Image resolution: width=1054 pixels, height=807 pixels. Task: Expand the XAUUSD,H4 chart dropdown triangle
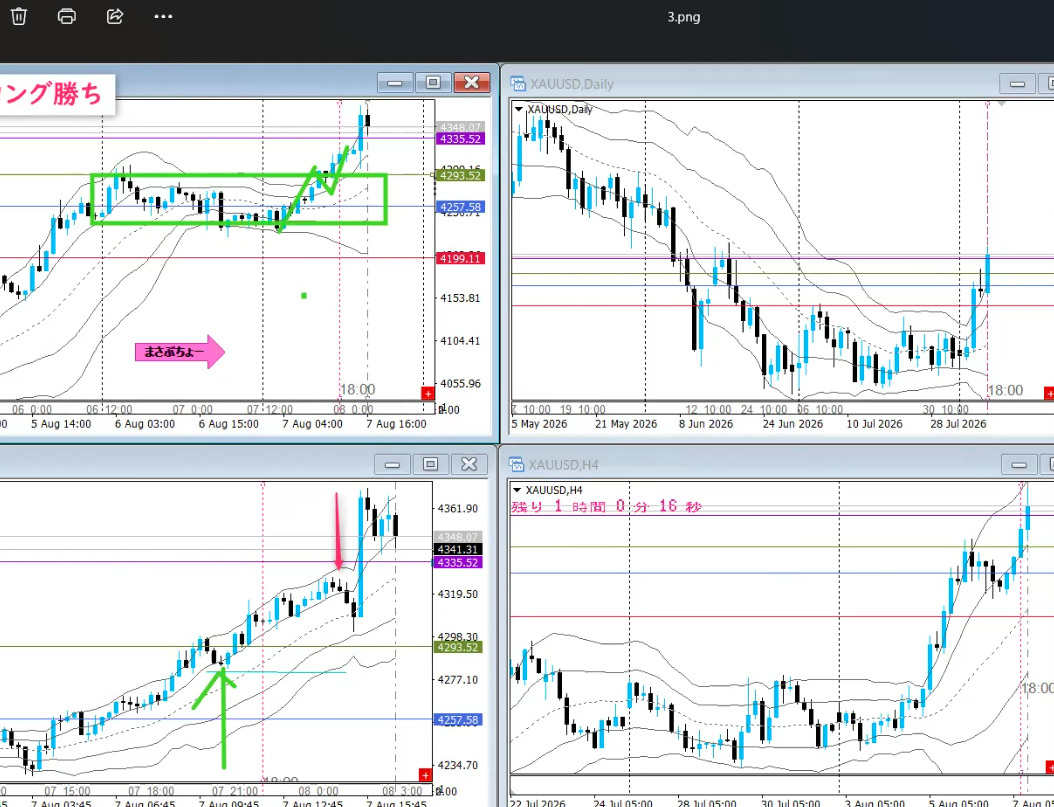pyautogui.click(x=517, y=490)
